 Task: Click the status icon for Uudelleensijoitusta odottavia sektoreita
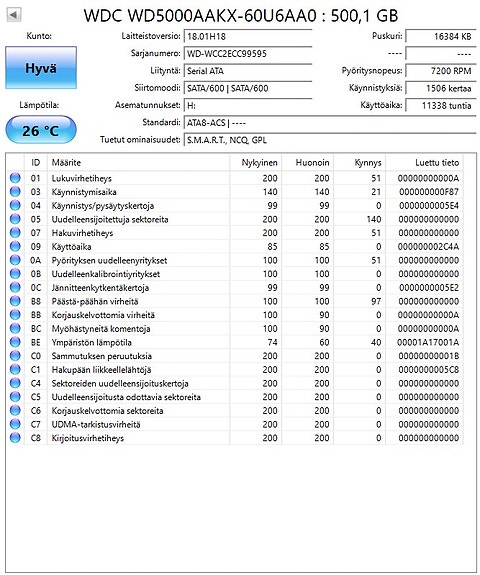(15, 397)
